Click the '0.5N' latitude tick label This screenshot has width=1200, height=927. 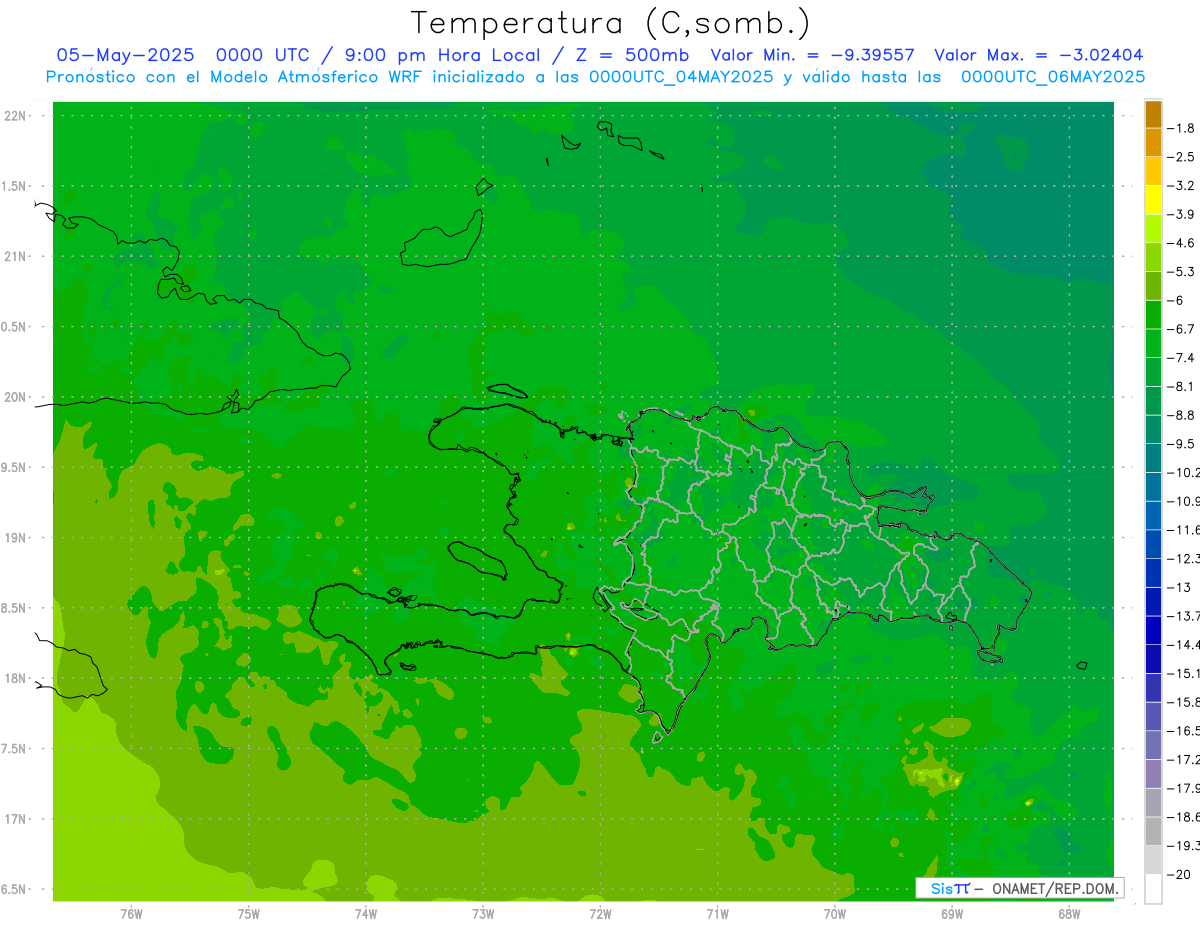coord(15,327)
